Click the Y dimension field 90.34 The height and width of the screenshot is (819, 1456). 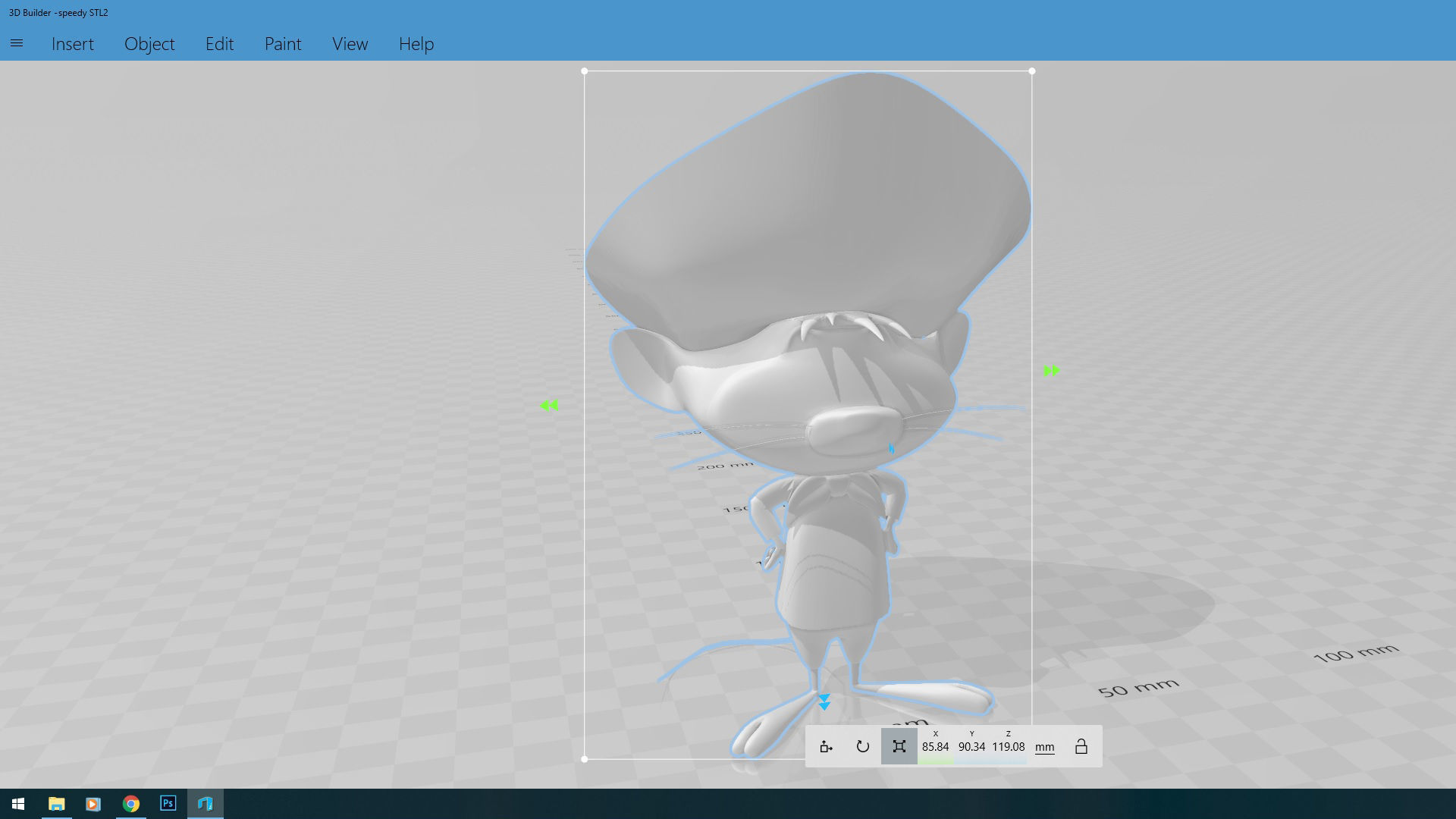pos(971,747)
